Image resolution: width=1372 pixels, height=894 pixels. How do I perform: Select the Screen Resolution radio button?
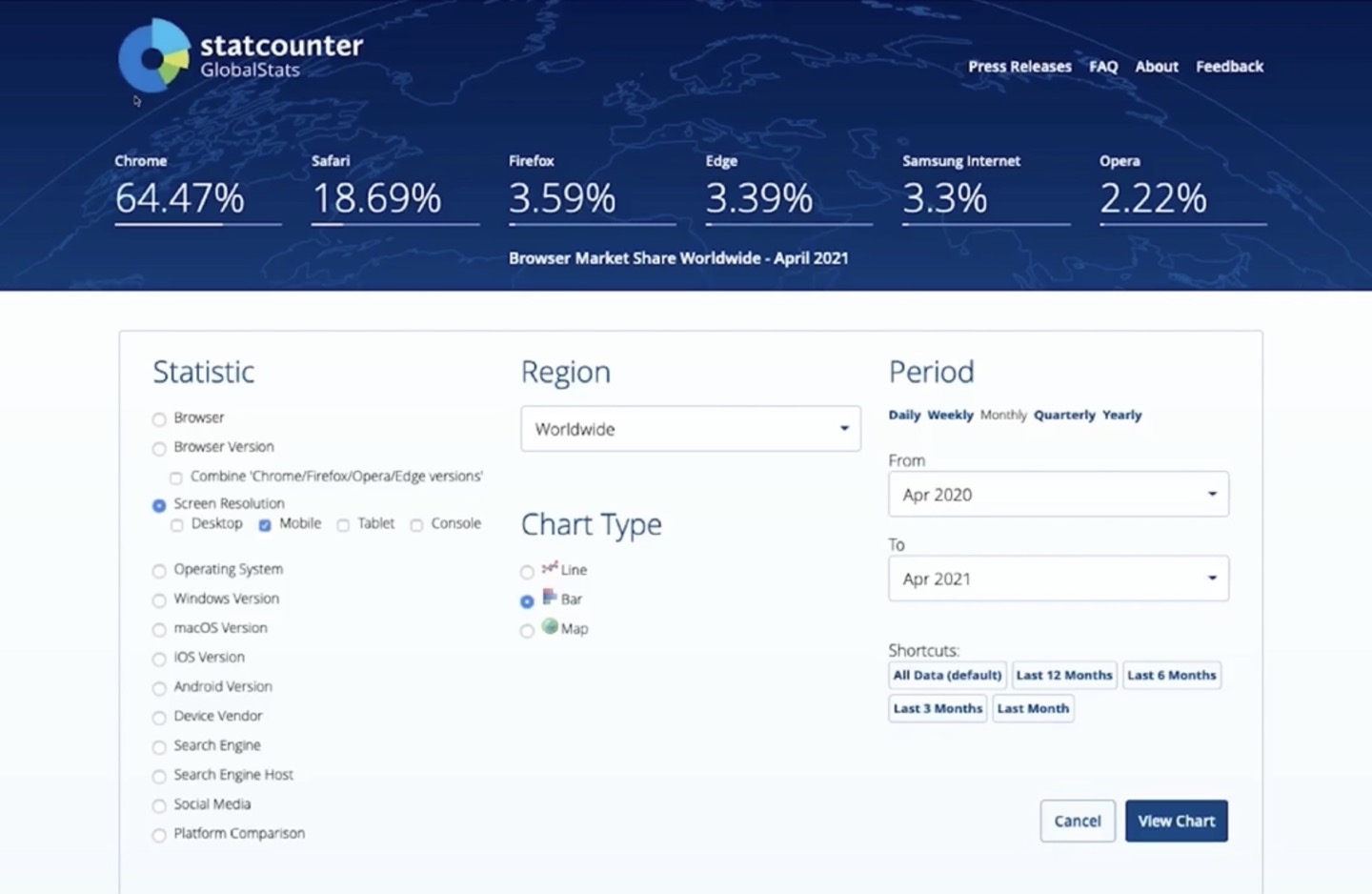pos(159,505)
